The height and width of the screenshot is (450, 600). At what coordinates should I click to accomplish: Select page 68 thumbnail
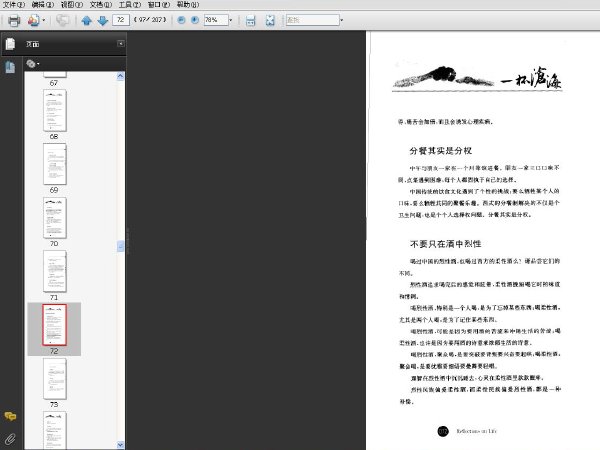pyautogui.click(x=55, y=111)
